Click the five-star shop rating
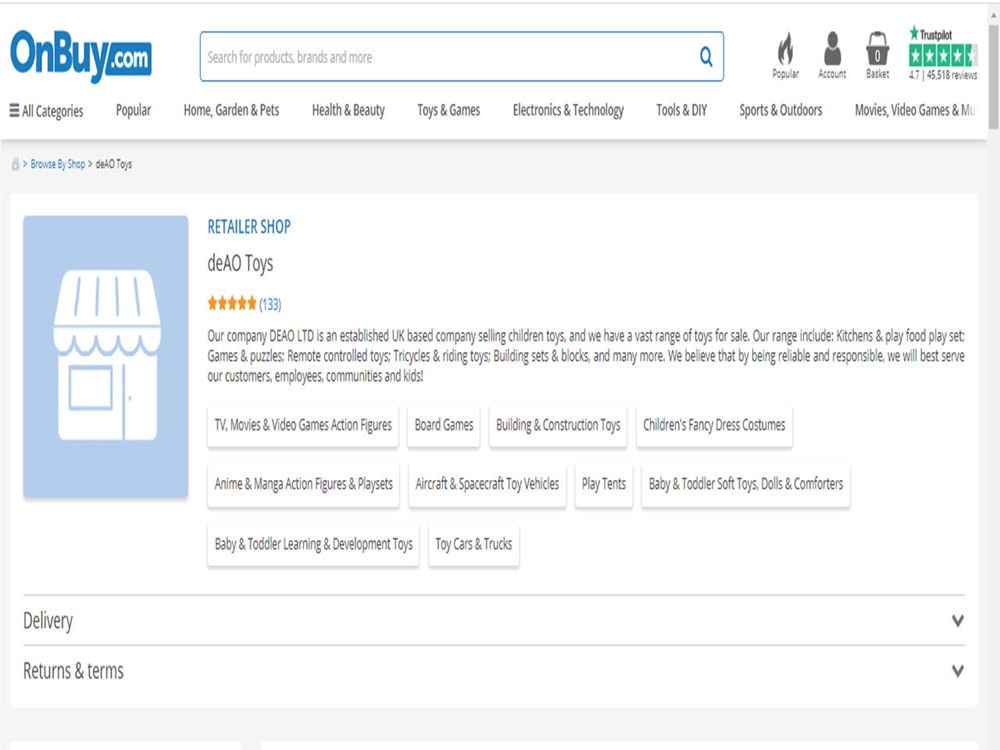The image size is (1000, 750). point(232,304)
